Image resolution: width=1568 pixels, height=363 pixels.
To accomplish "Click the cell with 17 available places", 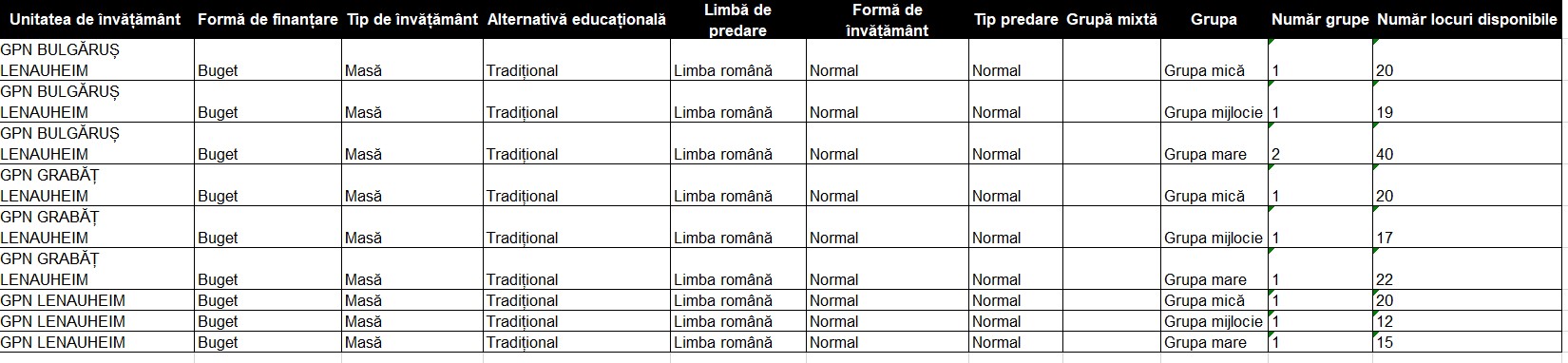I will [x=1469, y=227].
